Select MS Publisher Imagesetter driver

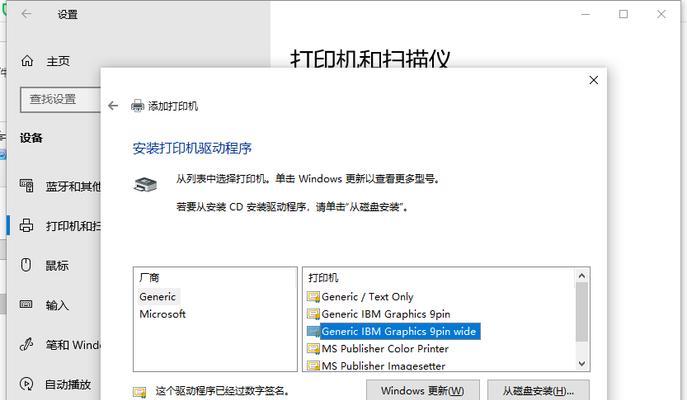[383, 365]
